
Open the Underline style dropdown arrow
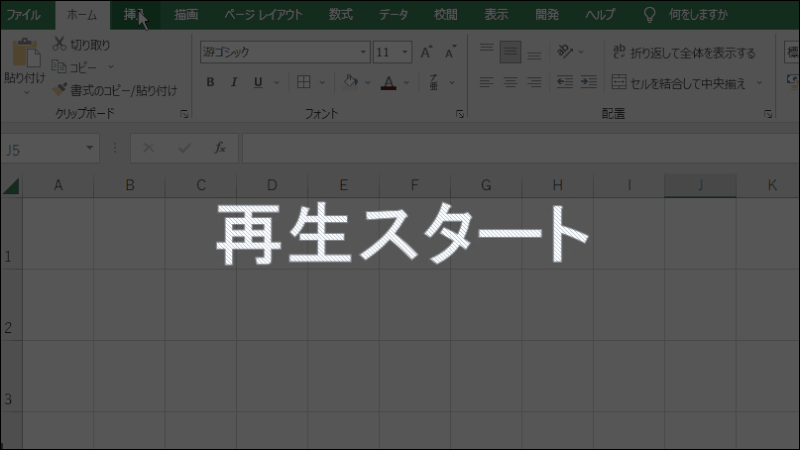point(277,83)
